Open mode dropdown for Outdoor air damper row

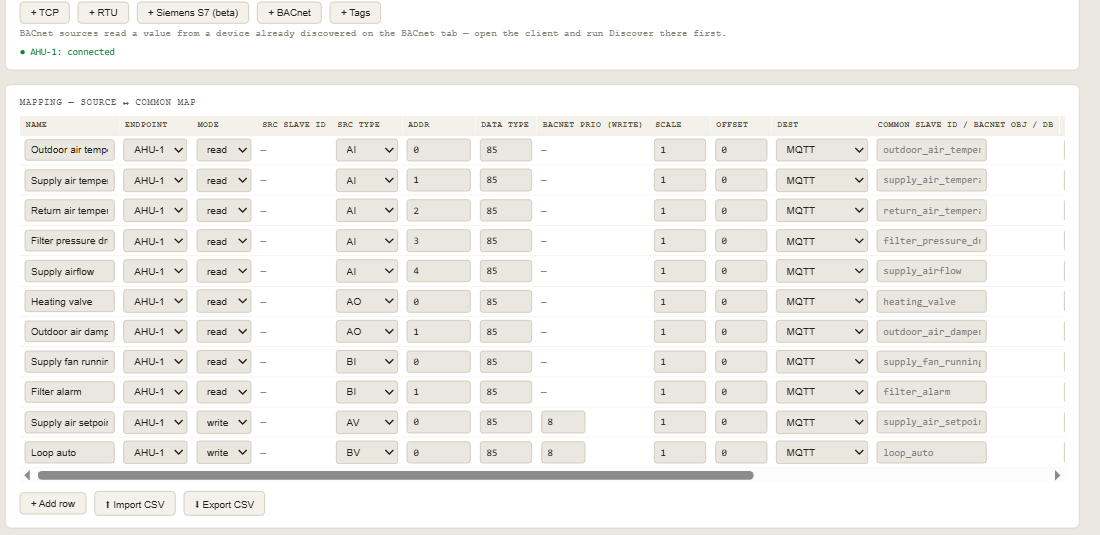click(x=224, y=332)
